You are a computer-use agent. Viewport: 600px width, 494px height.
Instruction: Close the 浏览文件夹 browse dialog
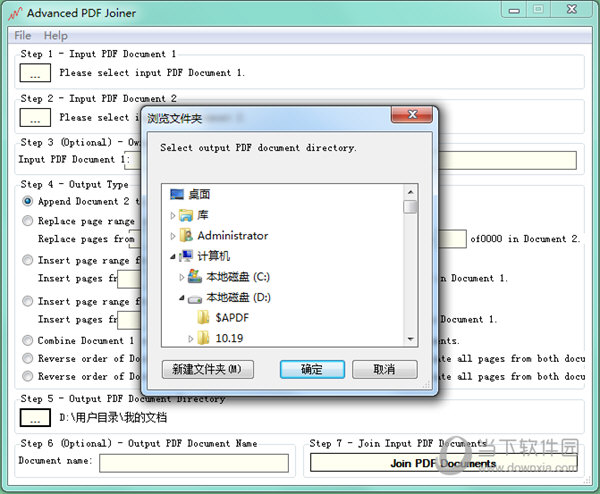point(412,114)
